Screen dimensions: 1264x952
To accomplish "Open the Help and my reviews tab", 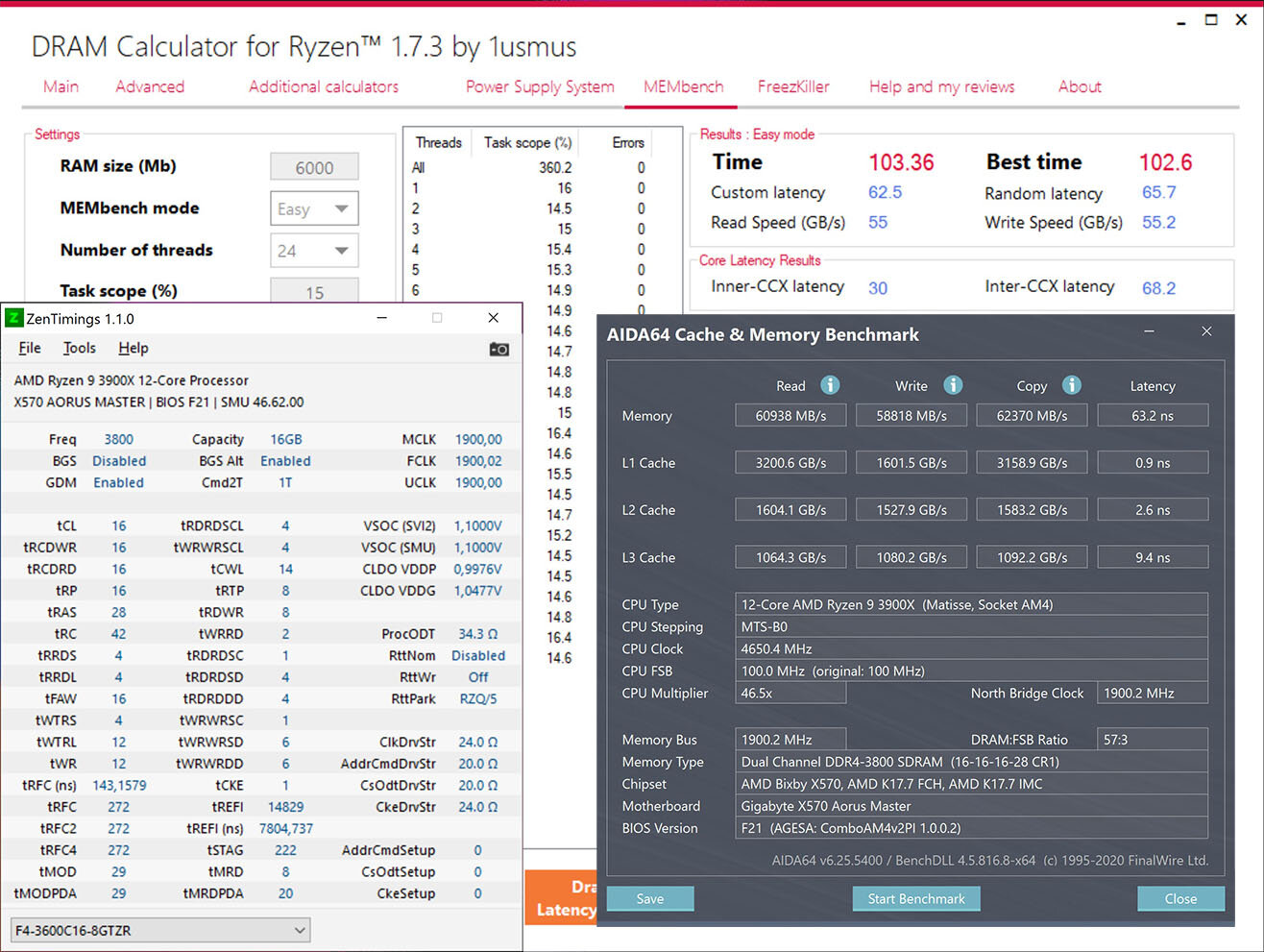I will coord(941,86).
